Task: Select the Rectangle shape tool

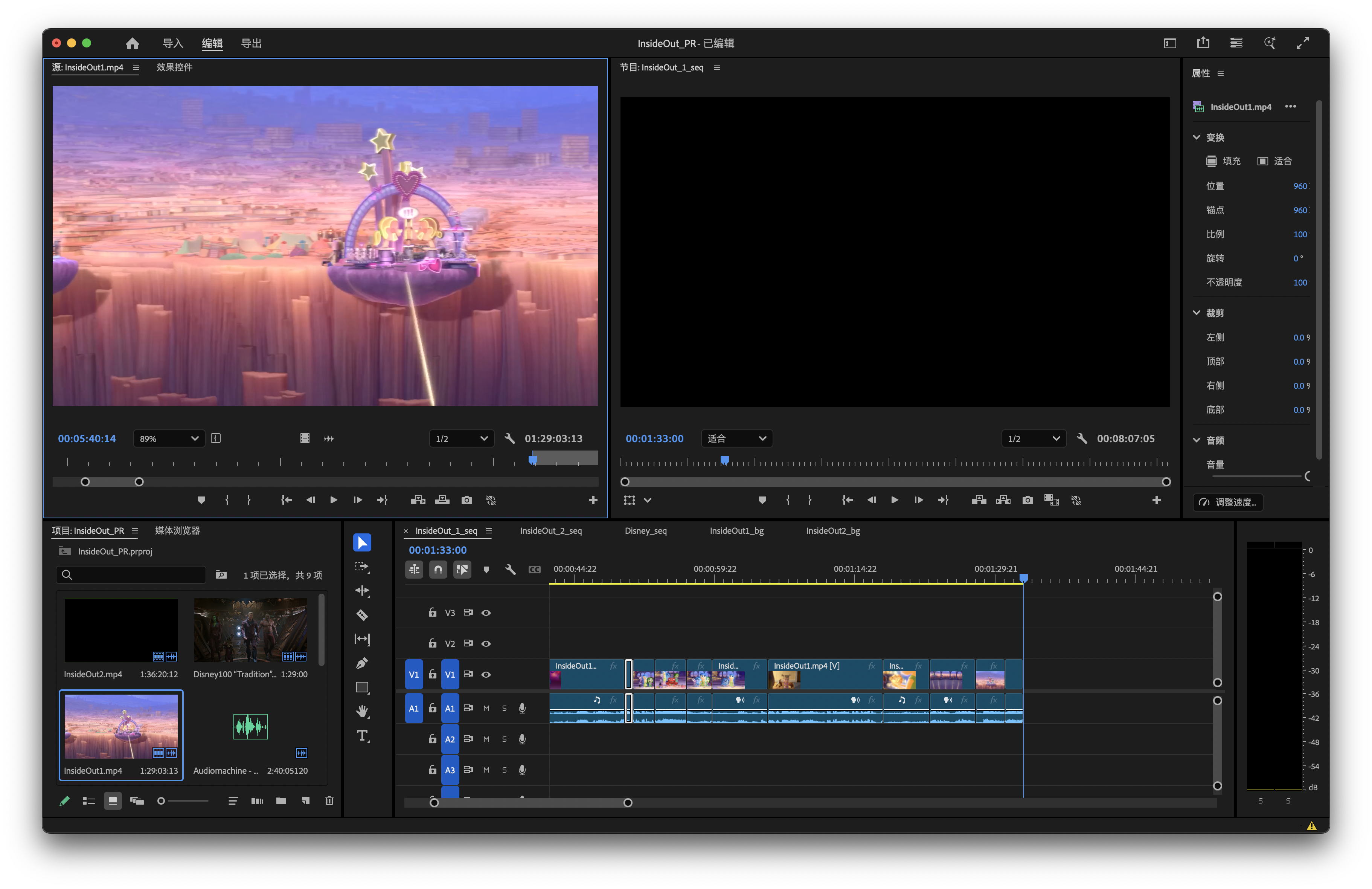Action: [x=362, y=688]
